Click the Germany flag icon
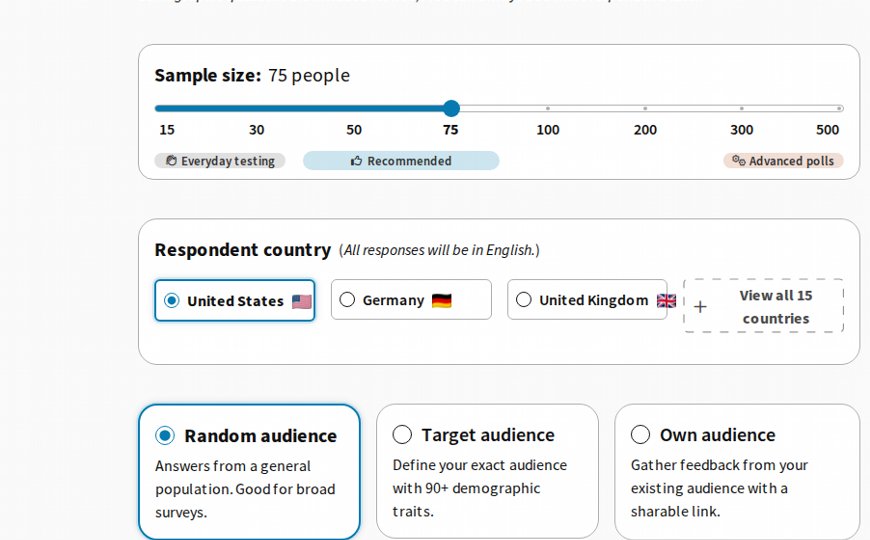870x540 pixels. pos(442,301)
